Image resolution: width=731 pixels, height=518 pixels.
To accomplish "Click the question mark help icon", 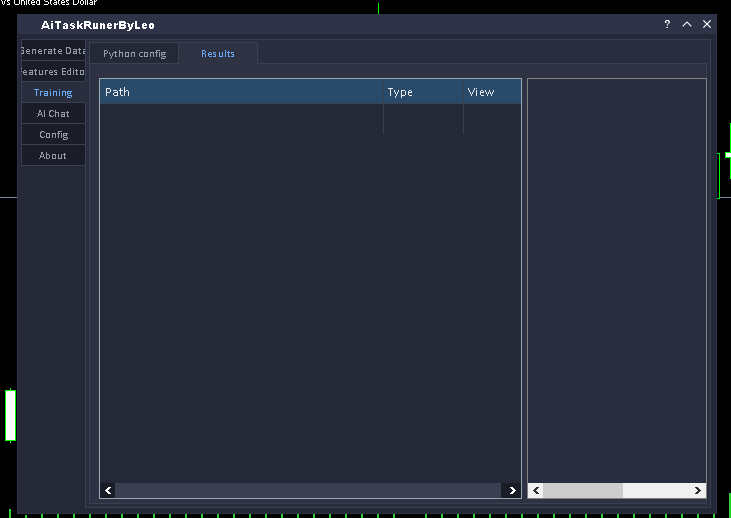I will click(667, 24).
